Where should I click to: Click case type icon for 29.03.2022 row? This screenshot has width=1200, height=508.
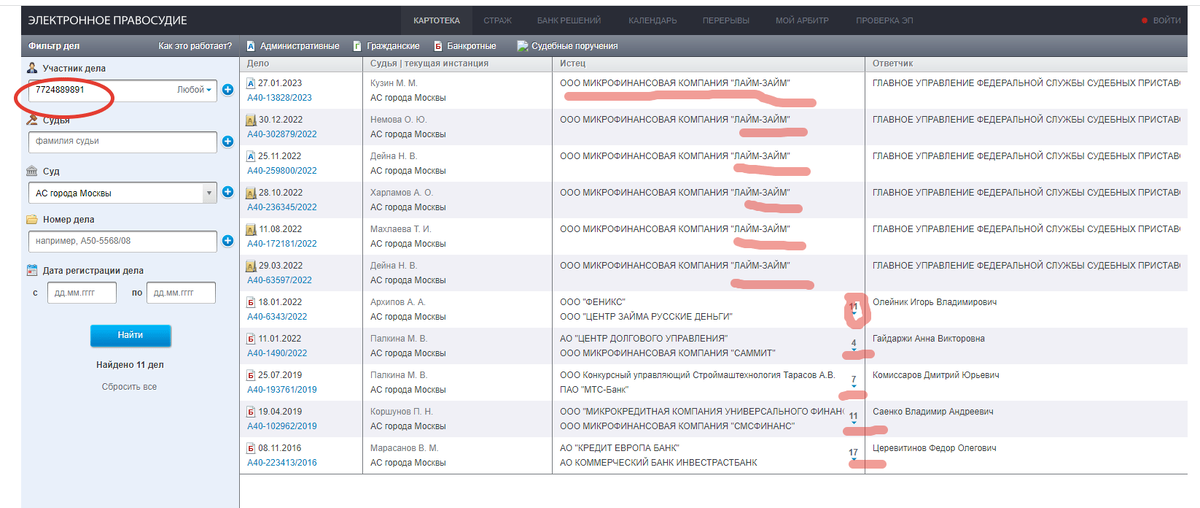251,265
